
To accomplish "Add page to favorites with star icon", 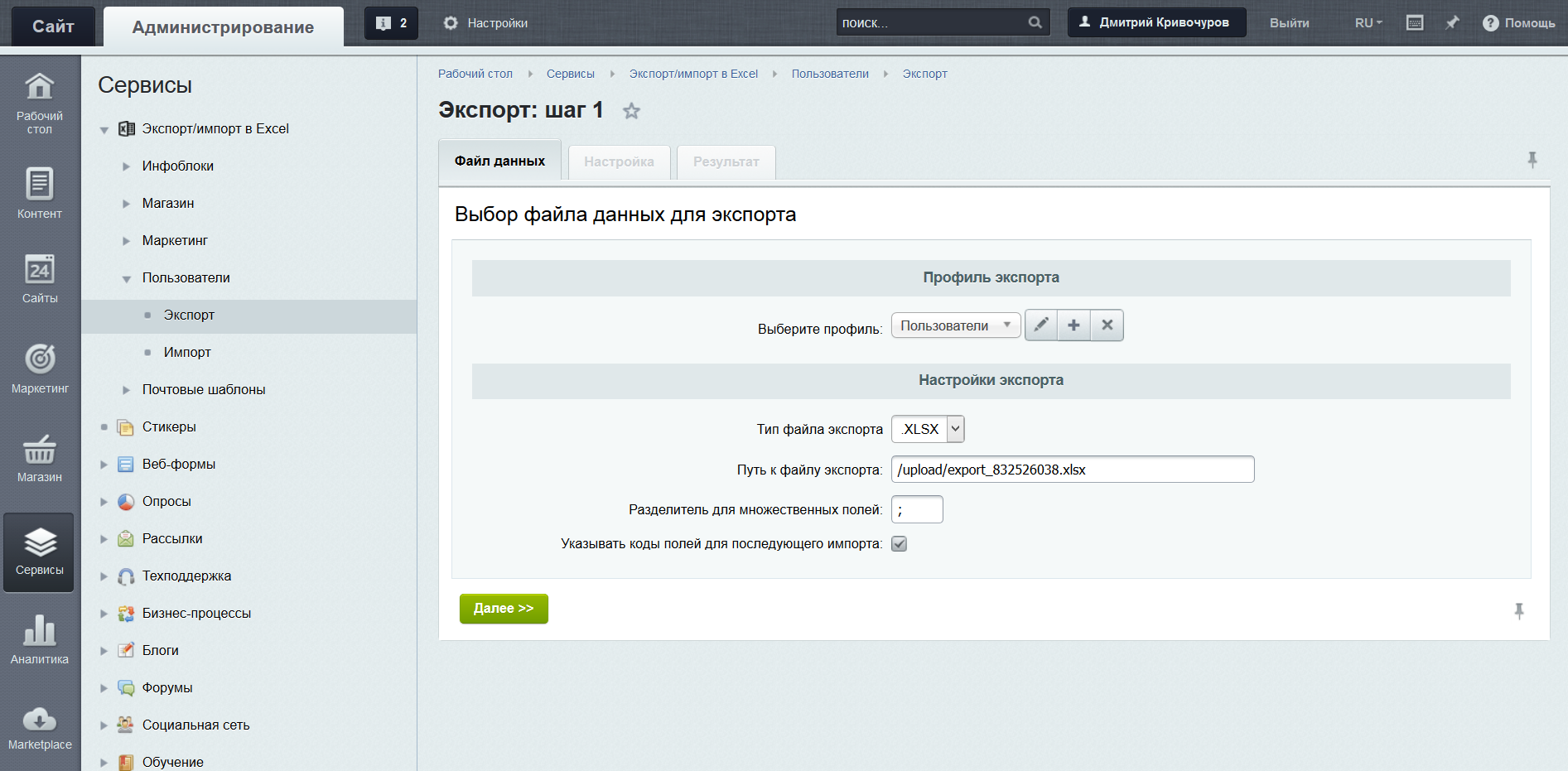I will tap(631, 111).
